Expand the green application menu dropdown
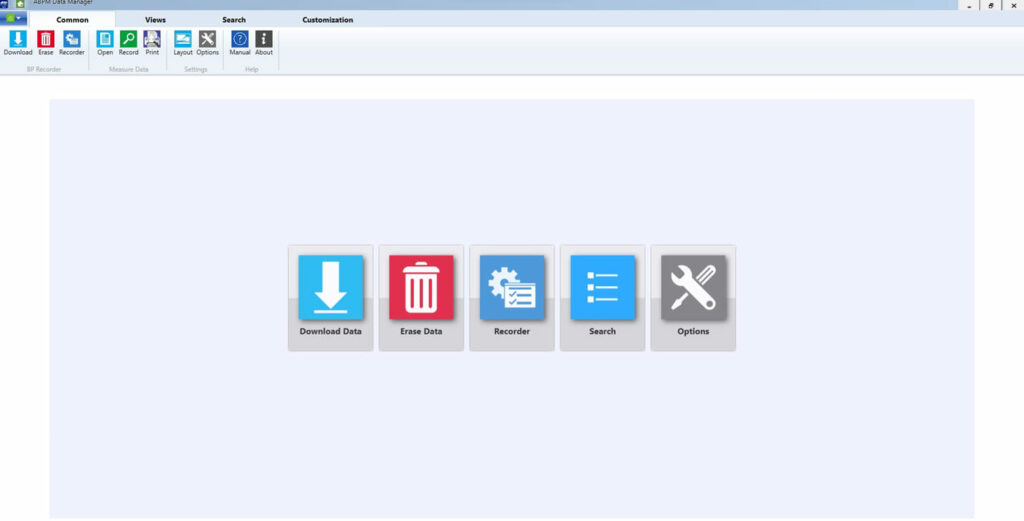 point(13,19)
